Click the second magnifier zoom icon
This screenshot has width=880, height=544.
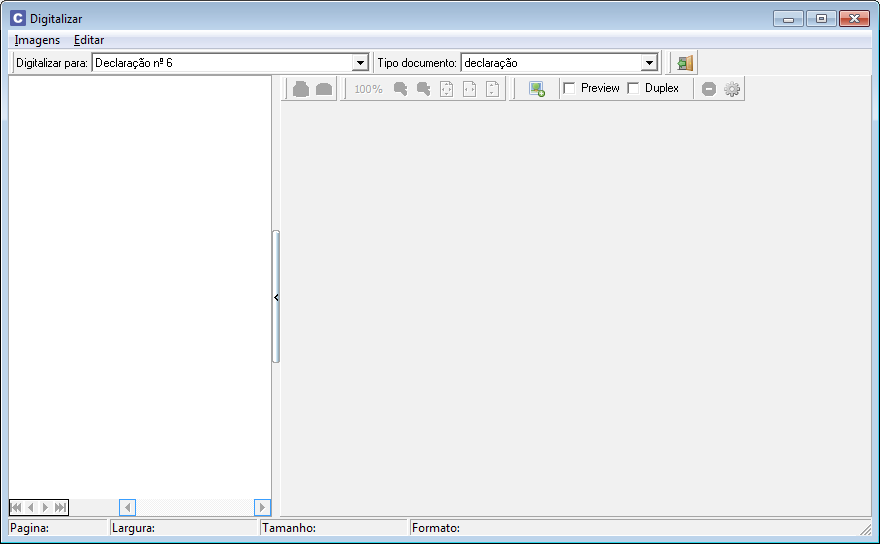click(x=423, y=89)
